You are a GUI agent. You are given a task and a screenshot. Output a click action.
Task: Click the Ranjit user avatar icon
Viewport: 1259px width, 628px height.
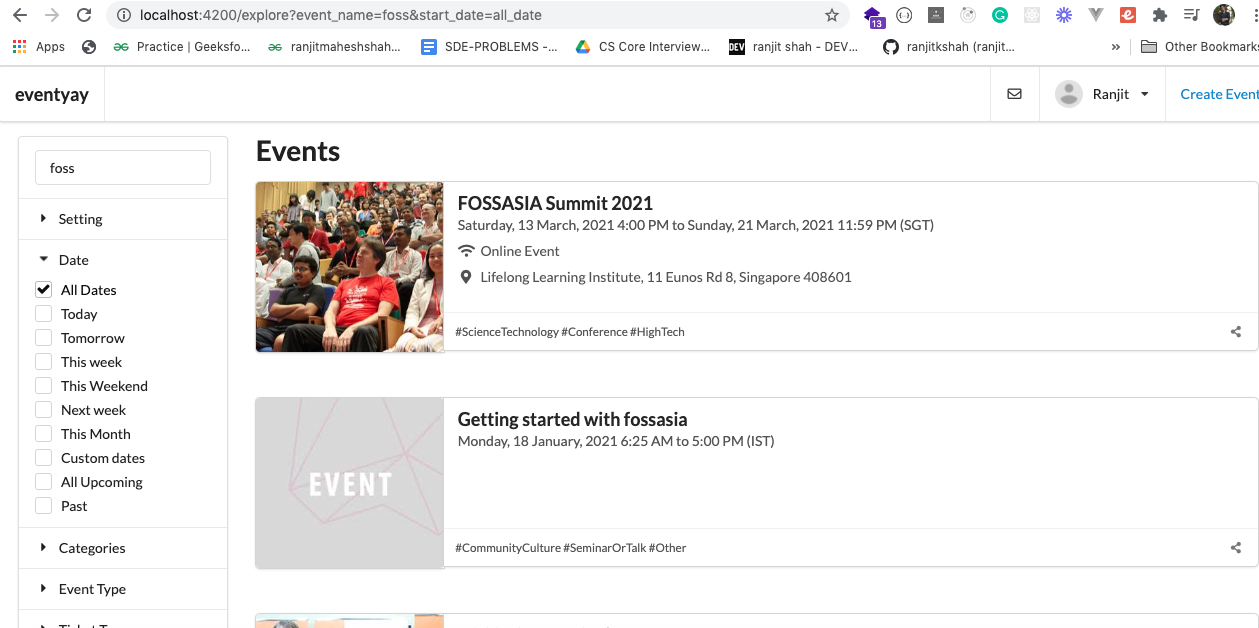pos(1069,94)
